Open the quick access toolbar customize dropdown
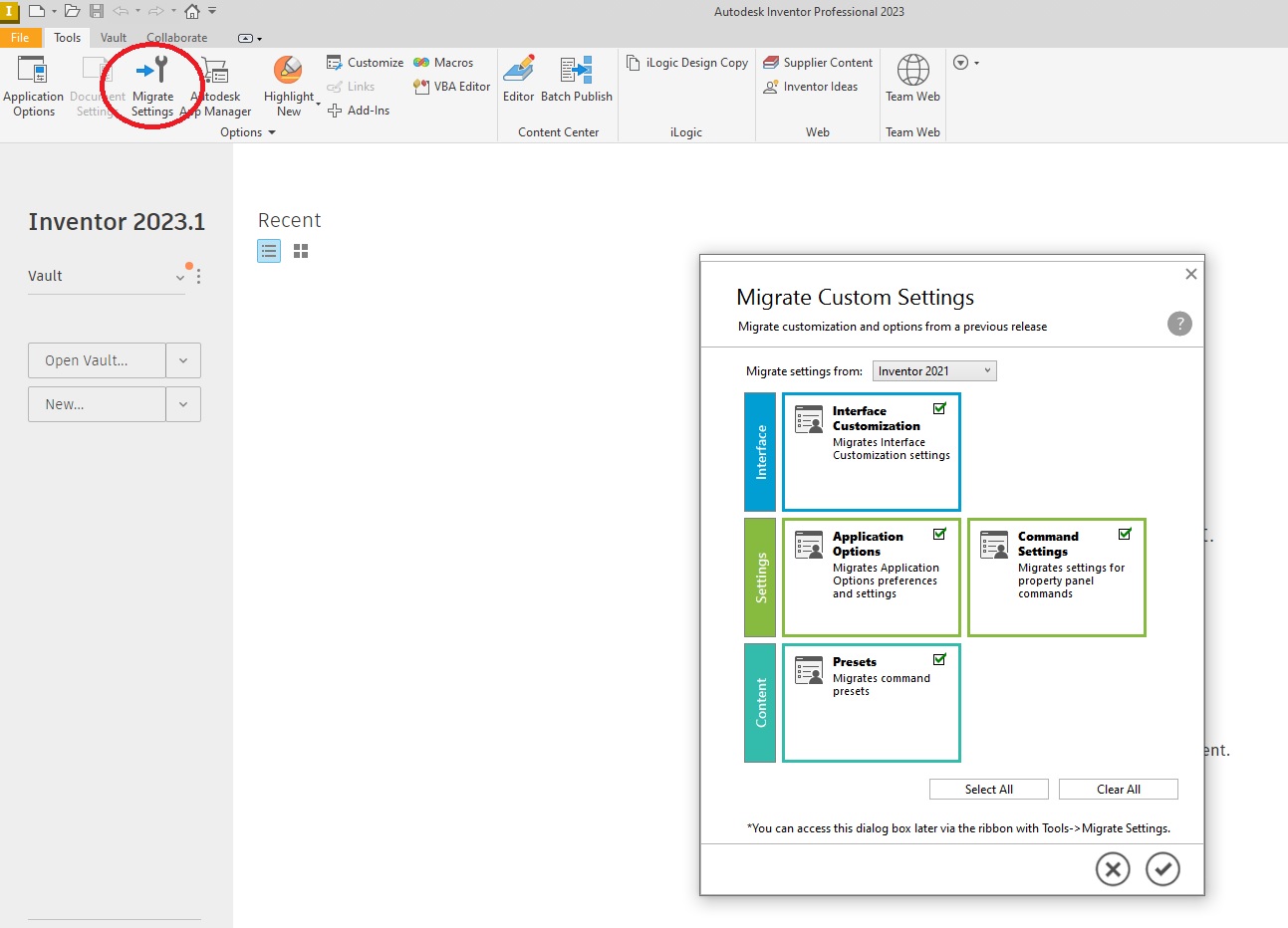This screenshot has width=1288, height=928. tap(212, 11)
